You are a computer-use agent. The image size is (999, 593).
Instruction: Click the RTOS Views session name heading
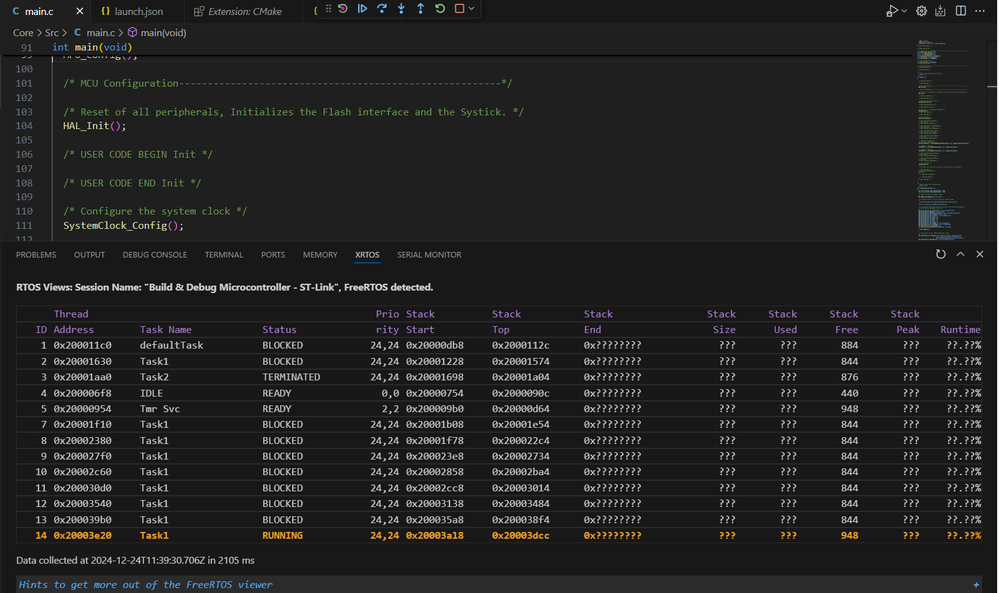224,287
